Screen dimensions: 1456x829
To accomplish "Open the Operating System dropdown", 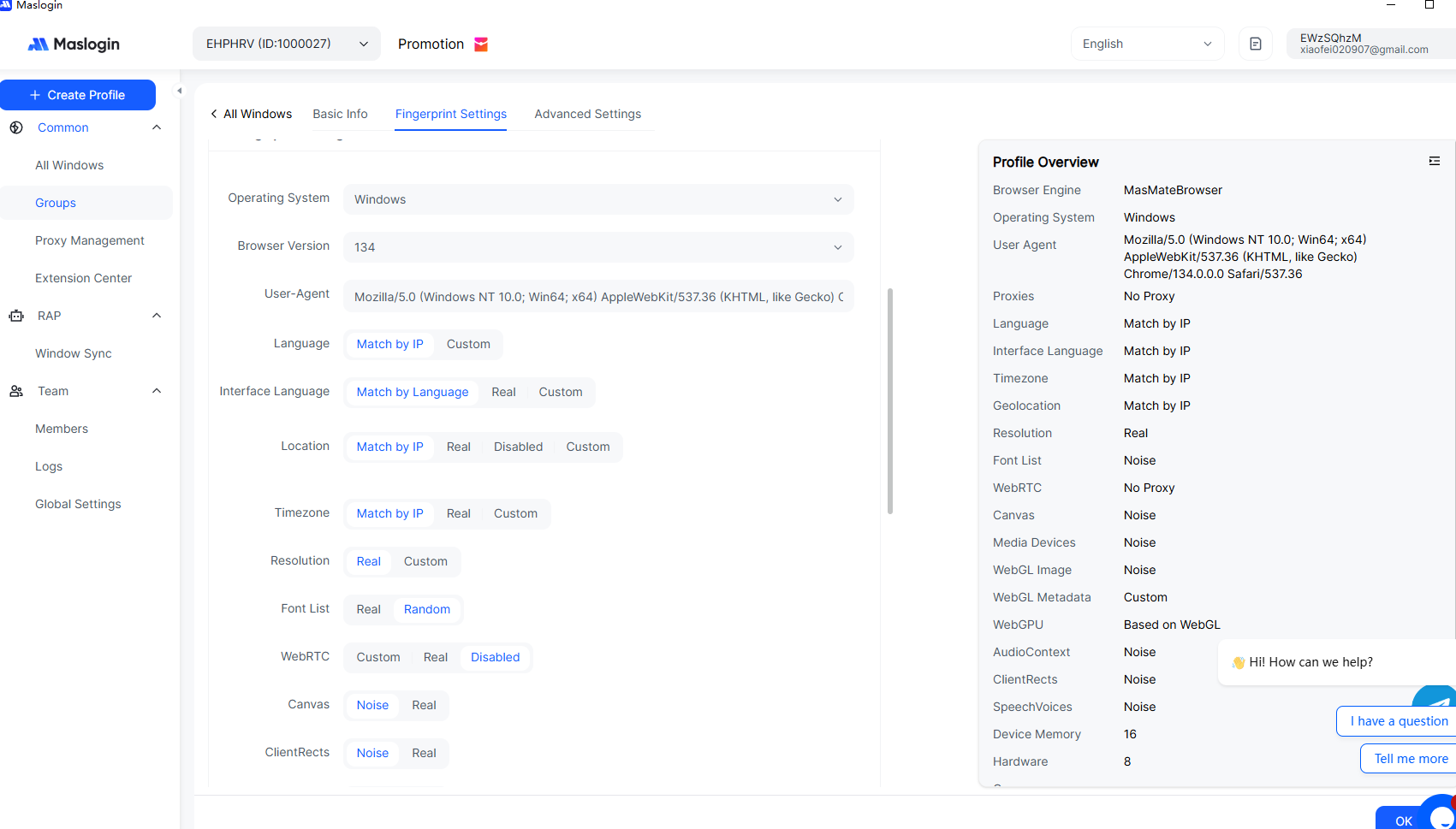I will 598,199.
